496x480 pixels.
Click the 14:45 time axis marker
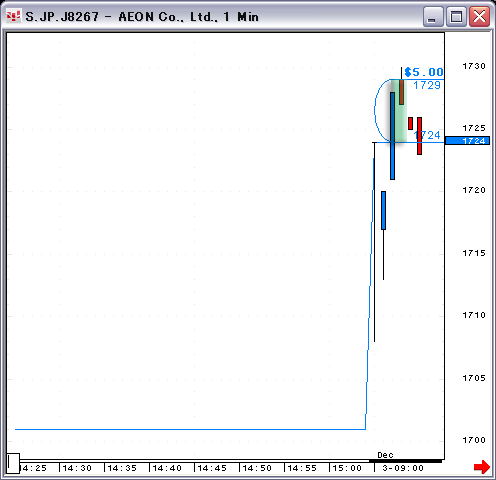(x=212, y=468)
